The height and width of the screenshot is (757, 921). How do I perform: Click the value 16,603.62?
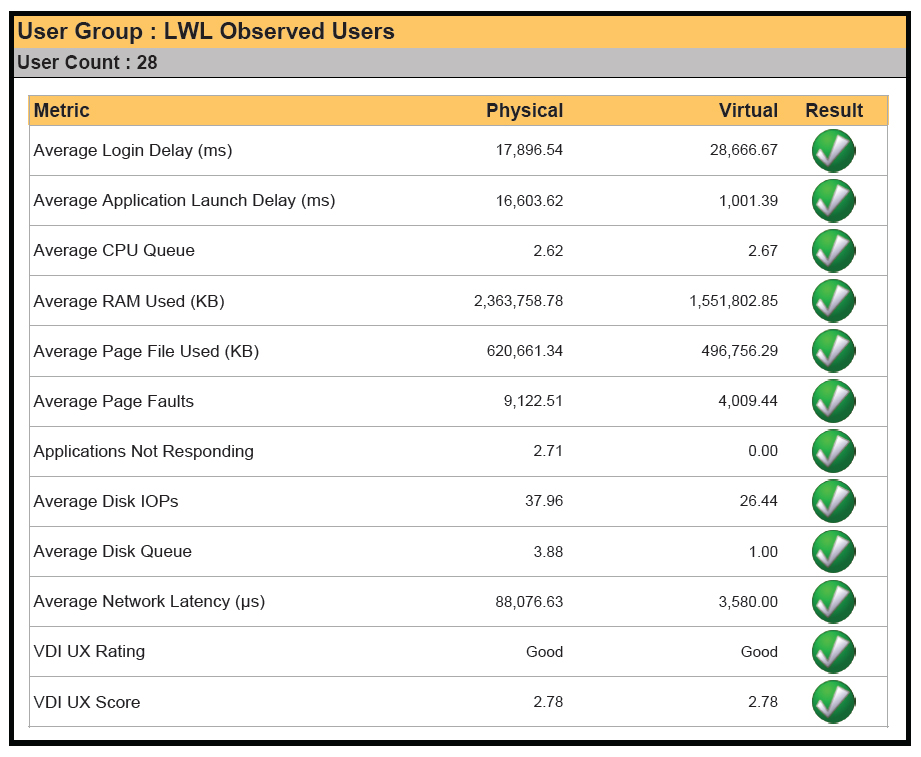click(529, 201)
